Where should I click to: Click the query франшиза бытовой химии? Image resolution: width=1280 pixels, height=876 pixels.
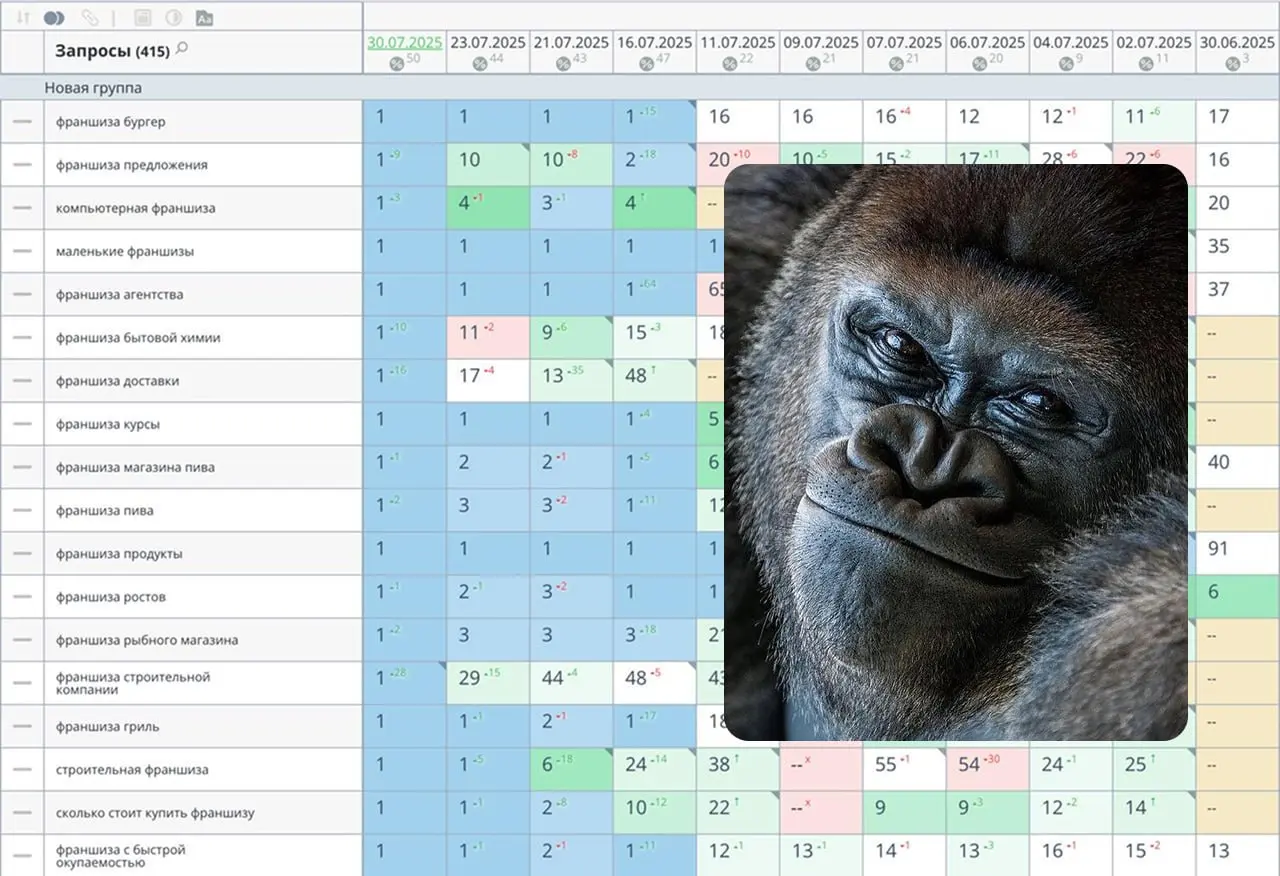point(138,338)
